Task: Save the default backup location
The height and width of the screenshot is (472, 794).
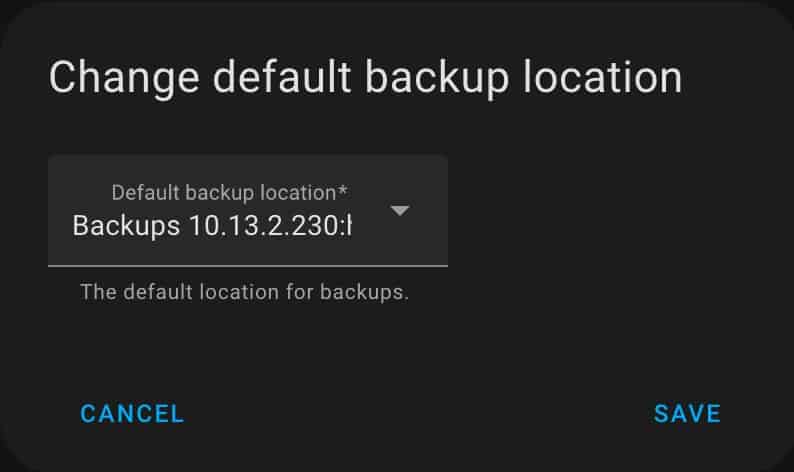Action: pos(687,414)
